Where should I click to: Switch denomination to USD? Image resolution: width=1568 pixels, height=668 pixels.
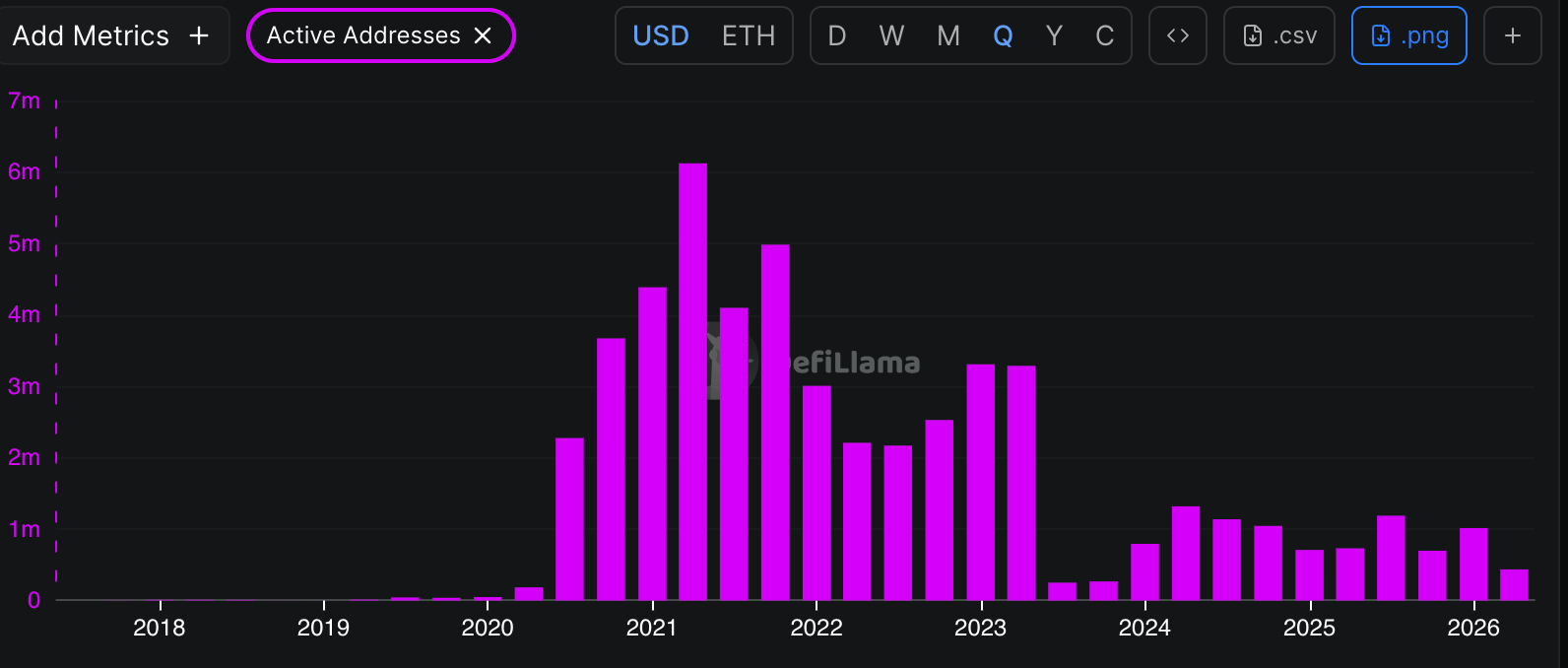point(661,35)
